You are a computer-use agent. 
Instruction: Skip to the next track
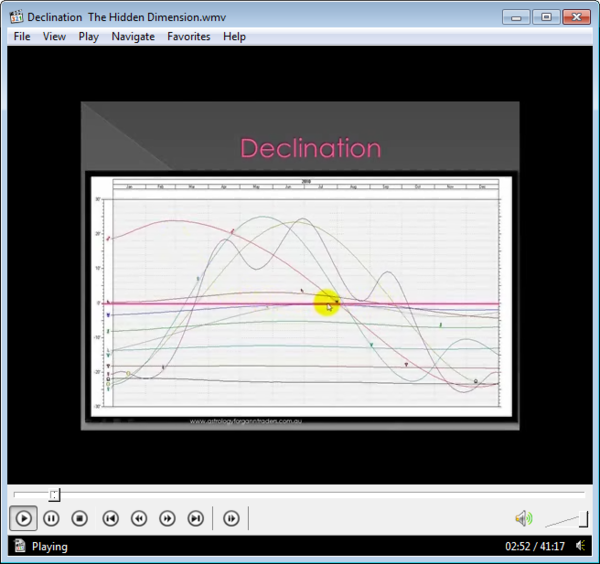pyautogui.click(x=196, y=518)
